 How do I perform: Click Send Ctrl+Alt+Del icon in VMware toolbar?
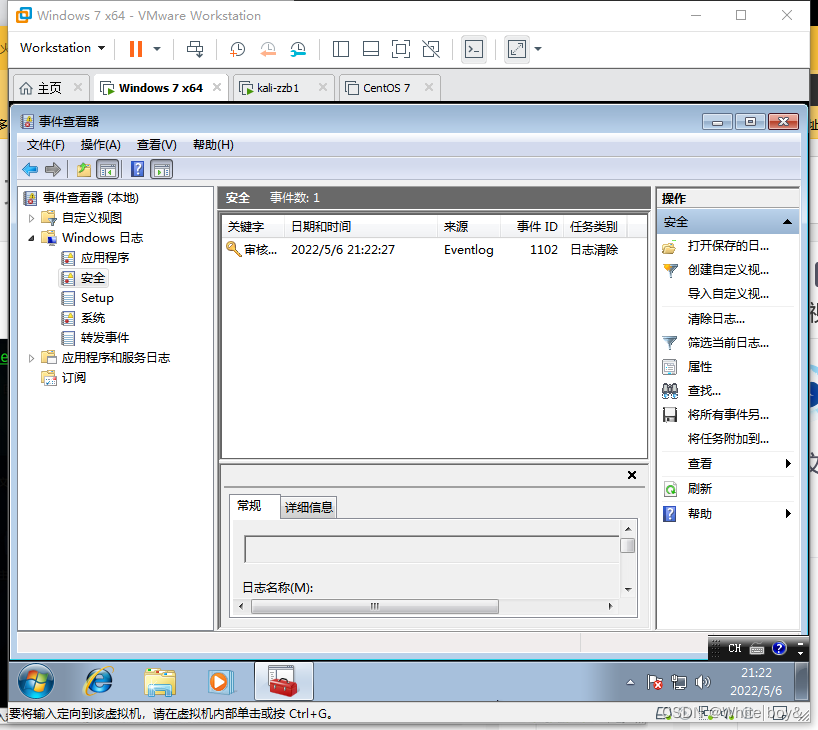[195, 49]
